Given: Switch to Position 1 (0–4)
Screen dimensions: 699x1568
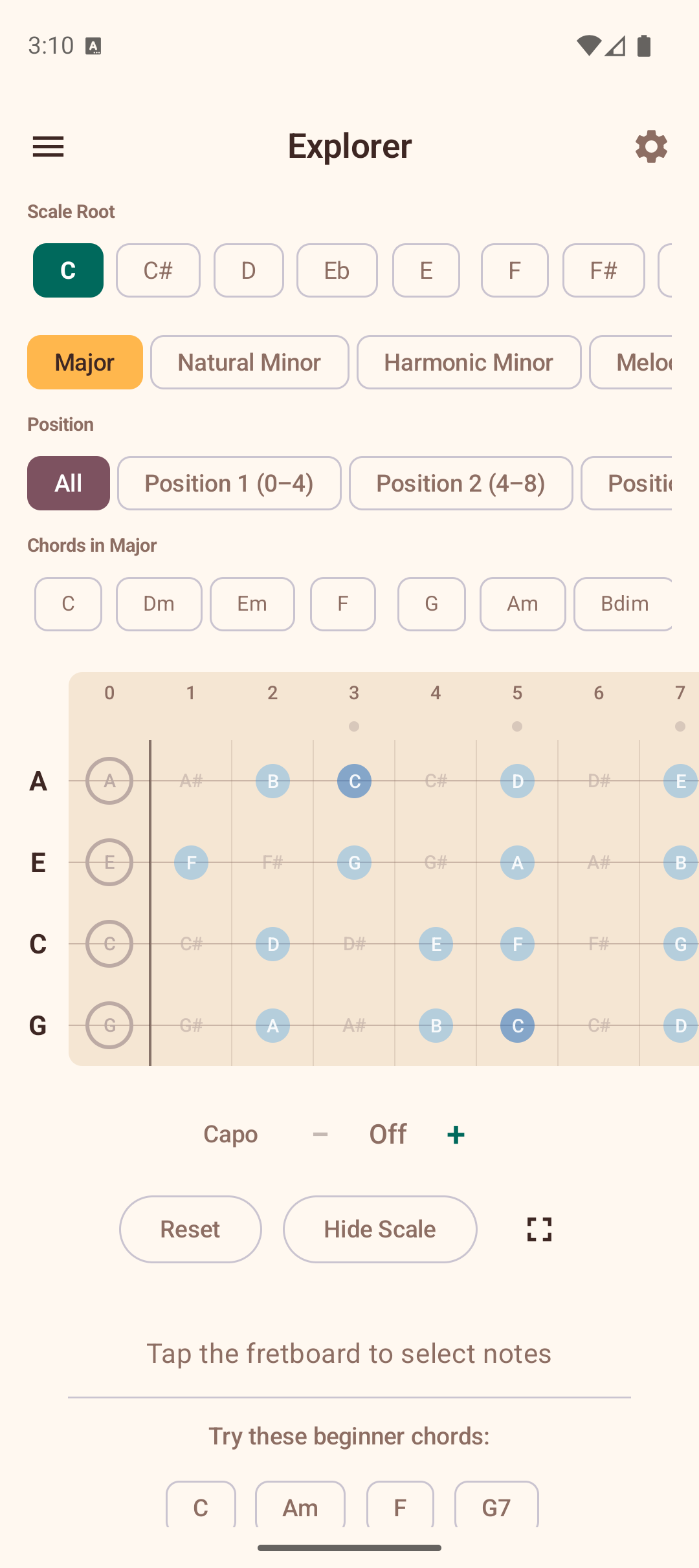Looking at the screenshot, I should click(x=229, y=483).
